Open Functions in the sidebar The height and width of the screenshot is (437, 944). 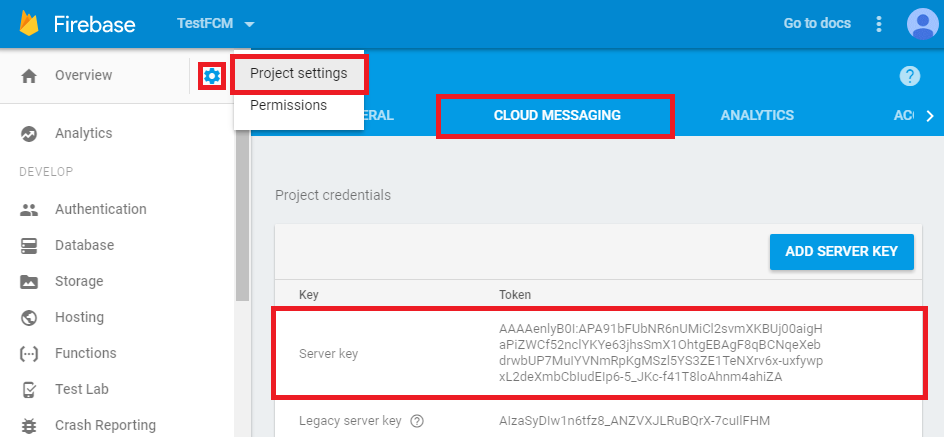coord(85,353)
